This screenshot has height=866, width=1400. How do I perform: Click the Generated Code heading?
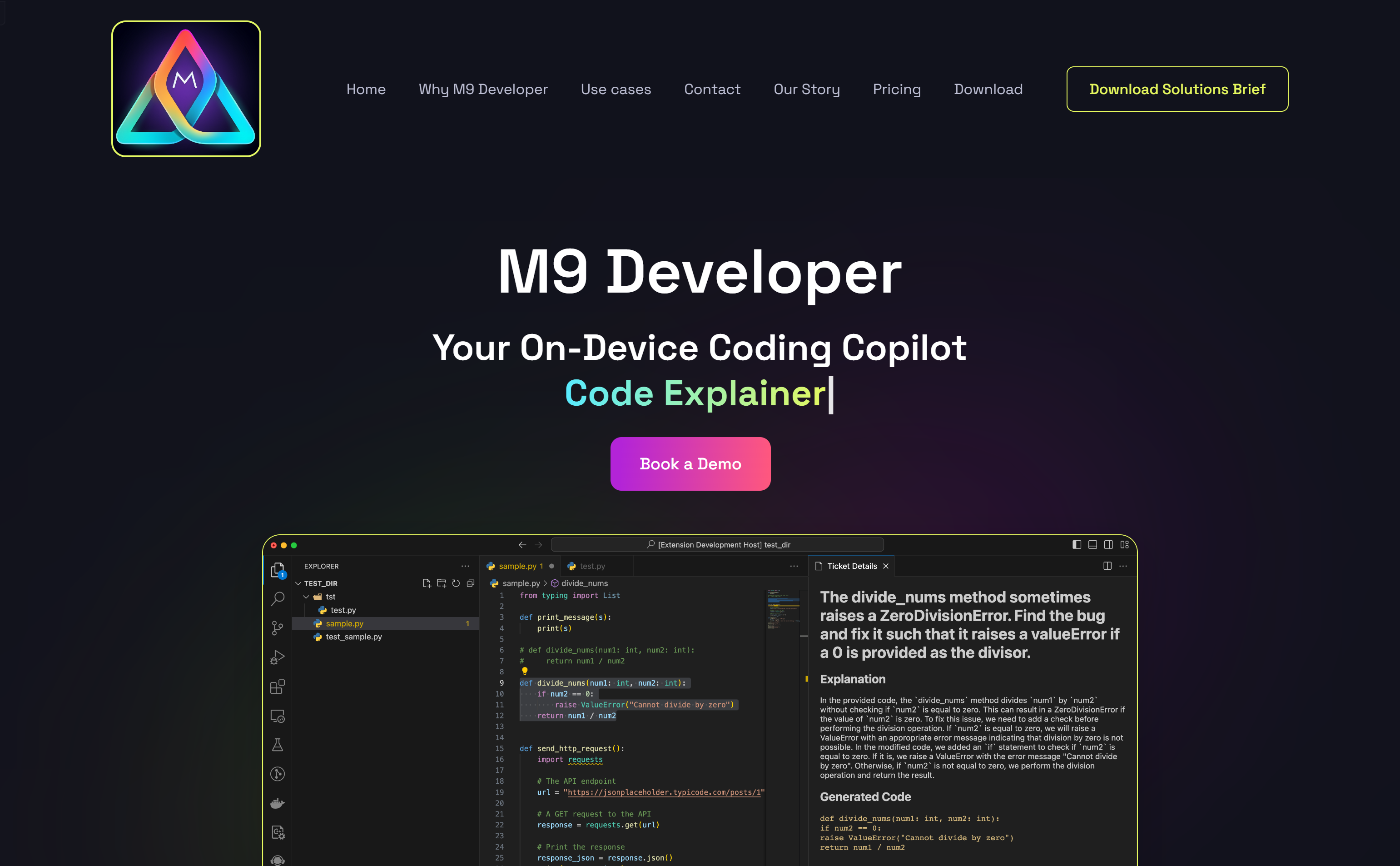point(865,796)
